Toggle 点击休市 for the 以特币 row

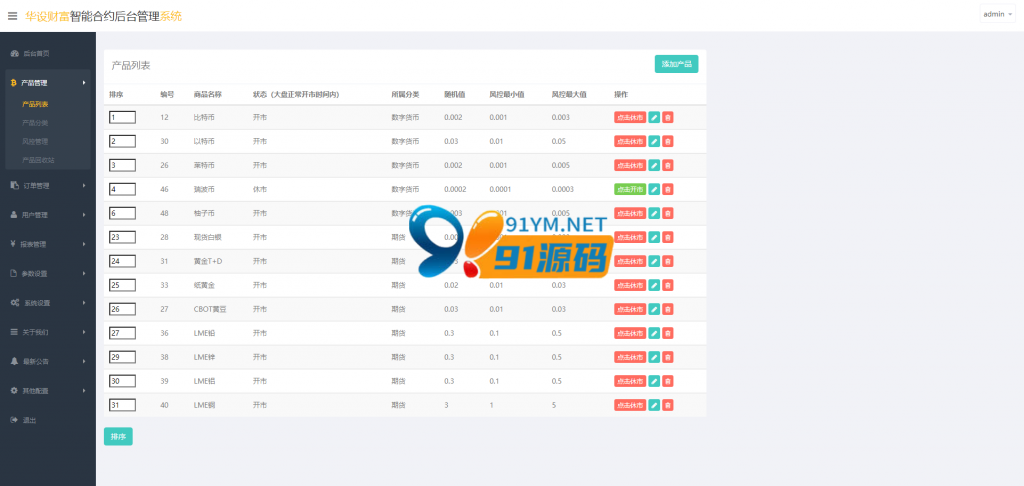(630, 141)
